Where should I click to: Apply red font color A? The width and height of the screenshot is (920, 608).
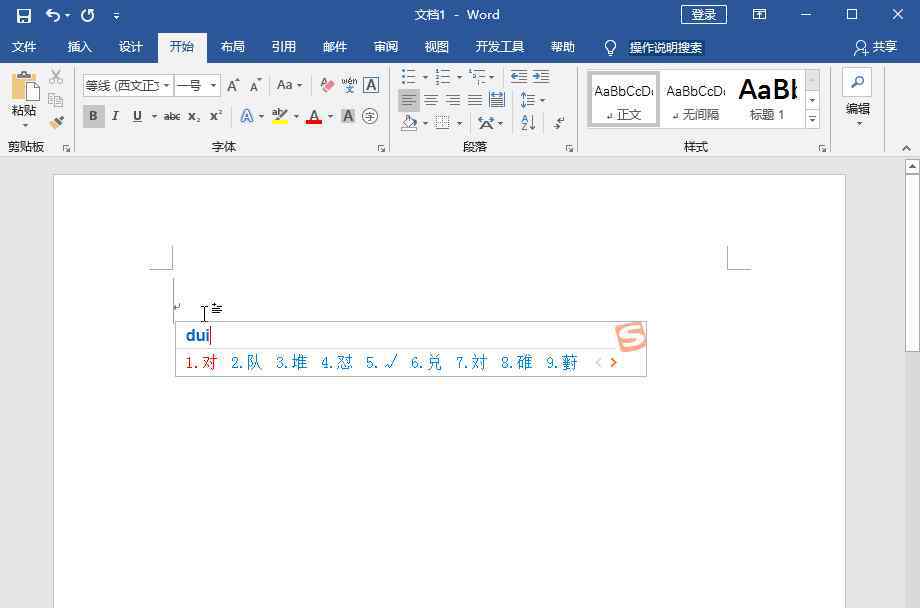tap(314, 116)
